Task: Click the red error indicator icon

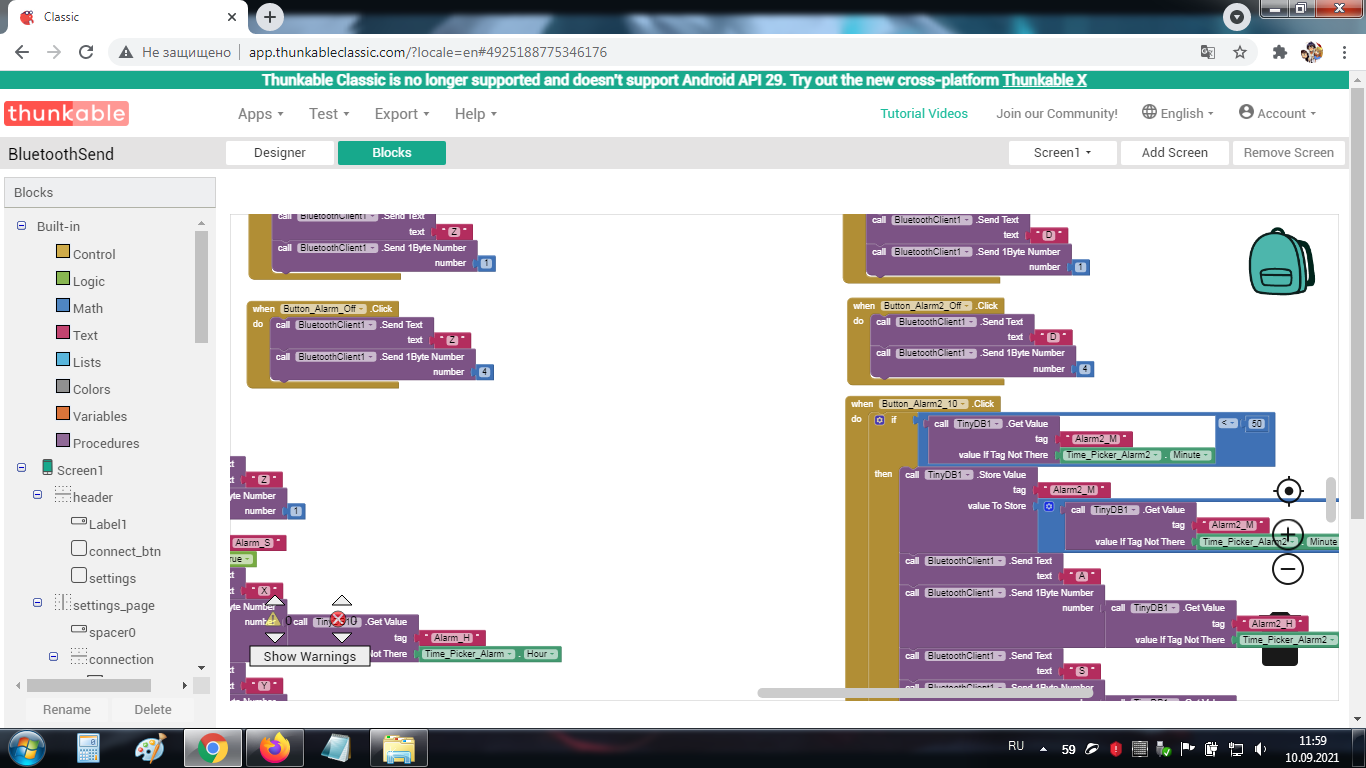Action: pos(339,620)
